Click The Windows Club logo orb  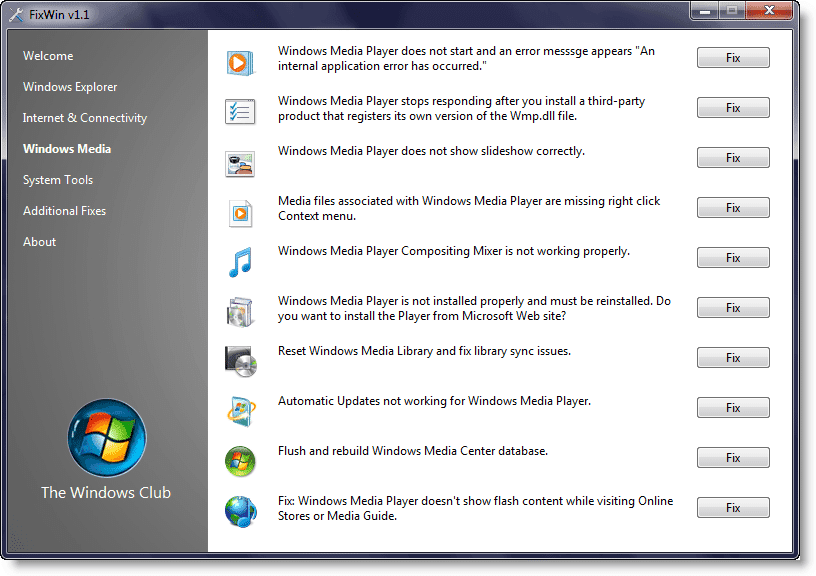[x=107, y=438]
